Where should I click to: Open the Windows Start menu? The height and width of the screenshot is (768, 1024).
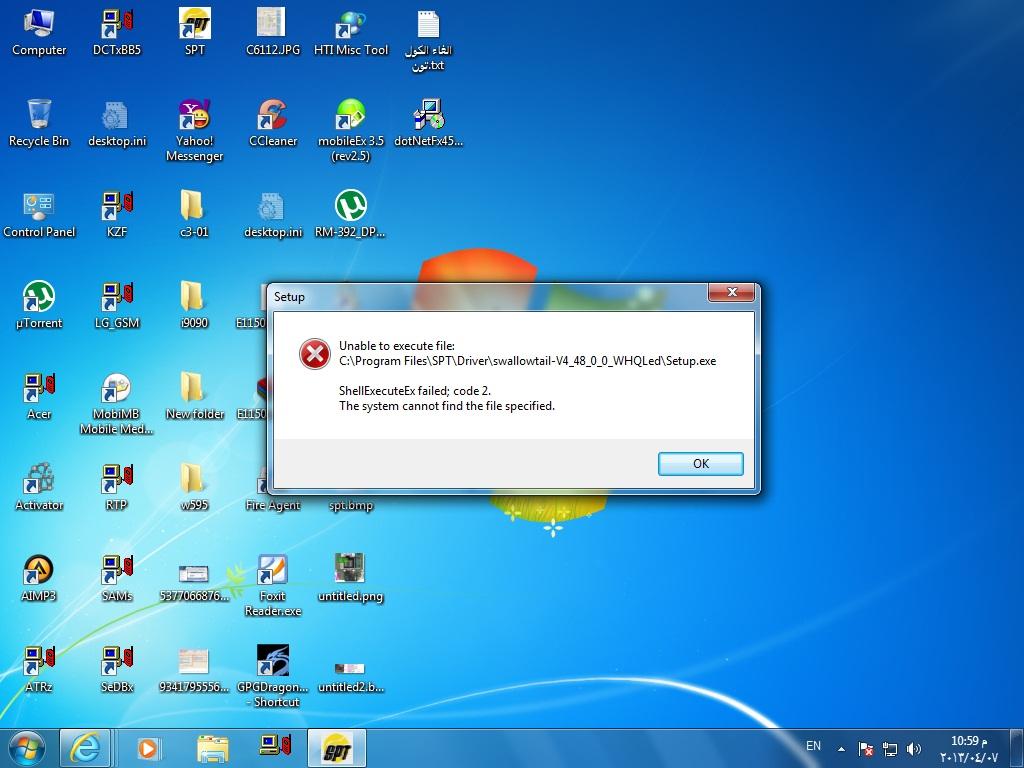27,748
